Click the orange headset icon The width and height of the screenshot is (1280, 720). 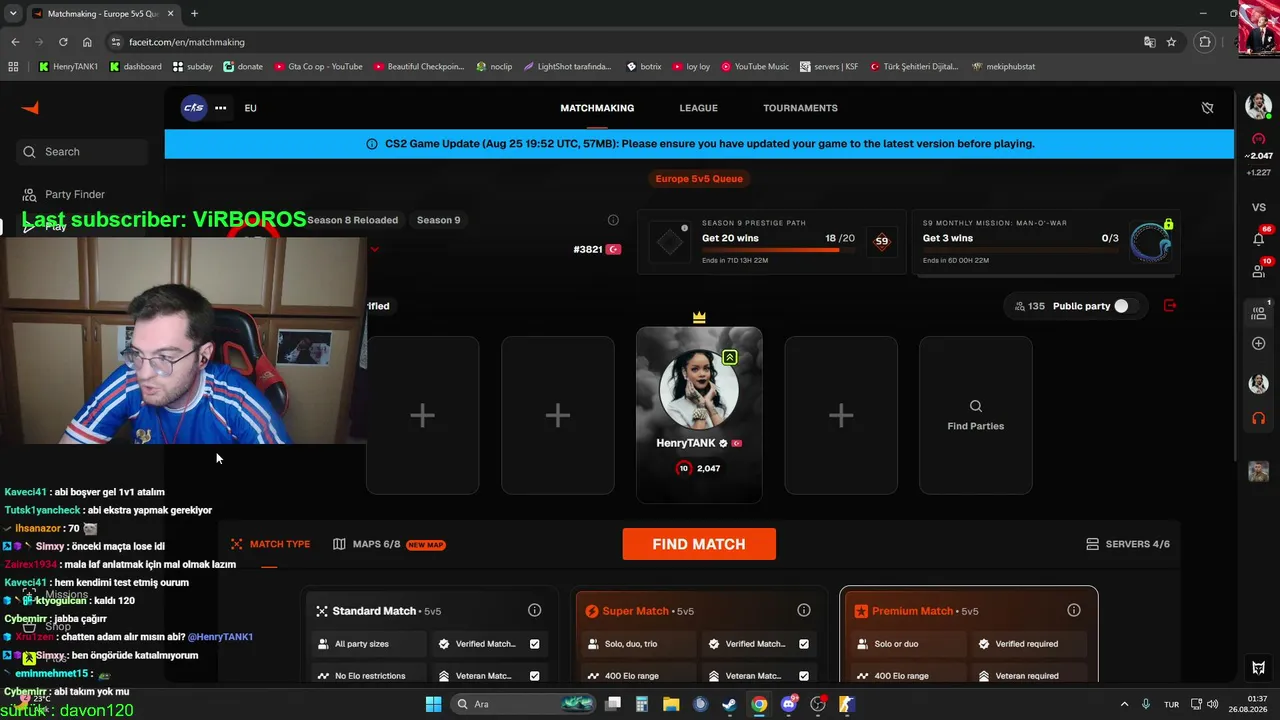1259,418
